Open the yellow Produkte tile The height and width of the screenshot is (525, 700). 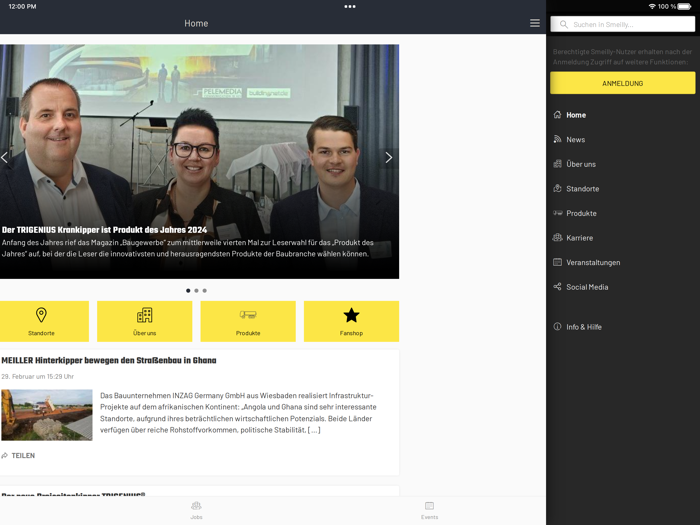tap(248, 321)
